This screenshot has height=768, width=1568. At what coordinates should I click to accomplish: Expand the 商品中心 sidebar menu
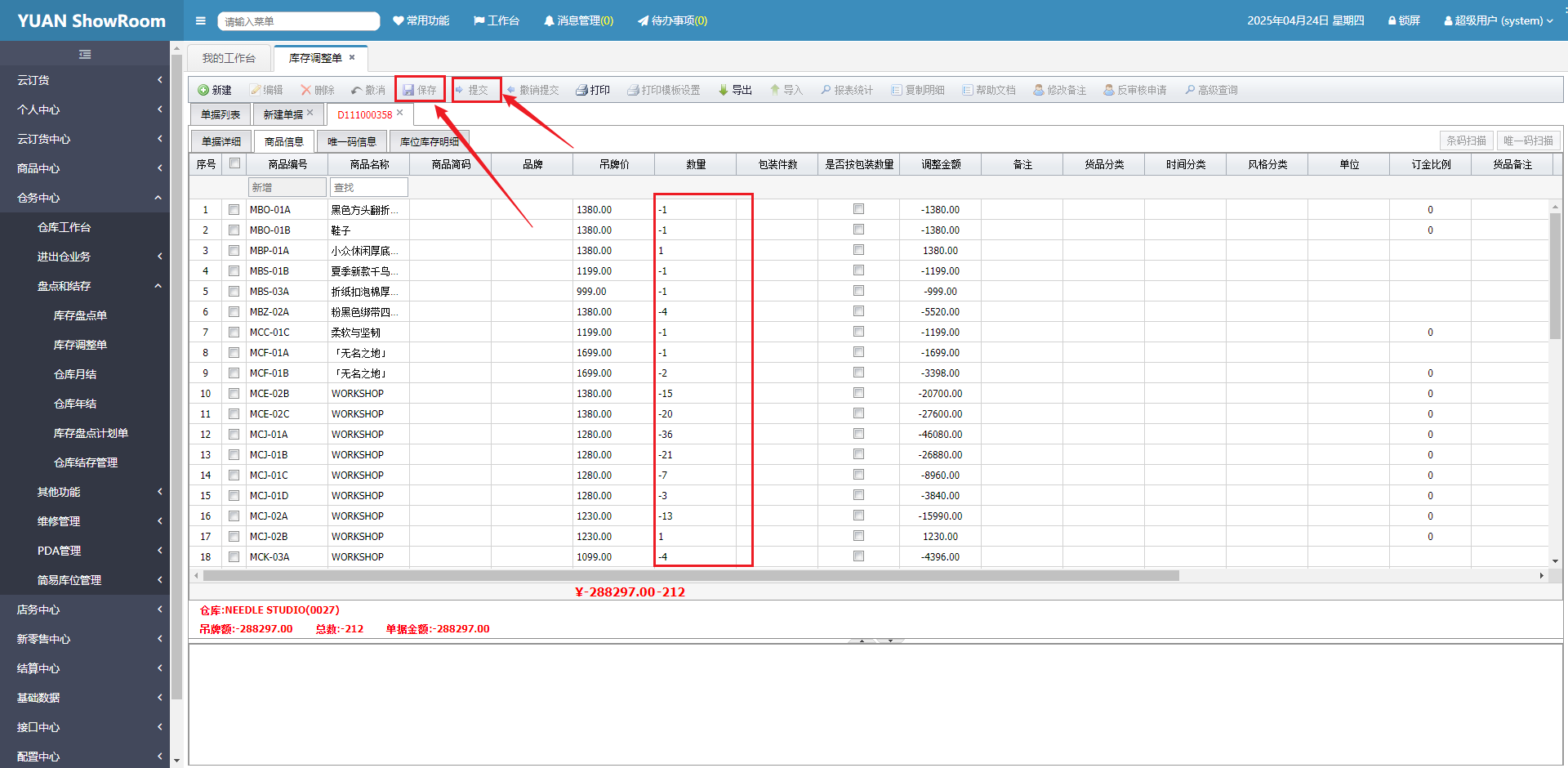pyautogui.click(x=85, y=168)
